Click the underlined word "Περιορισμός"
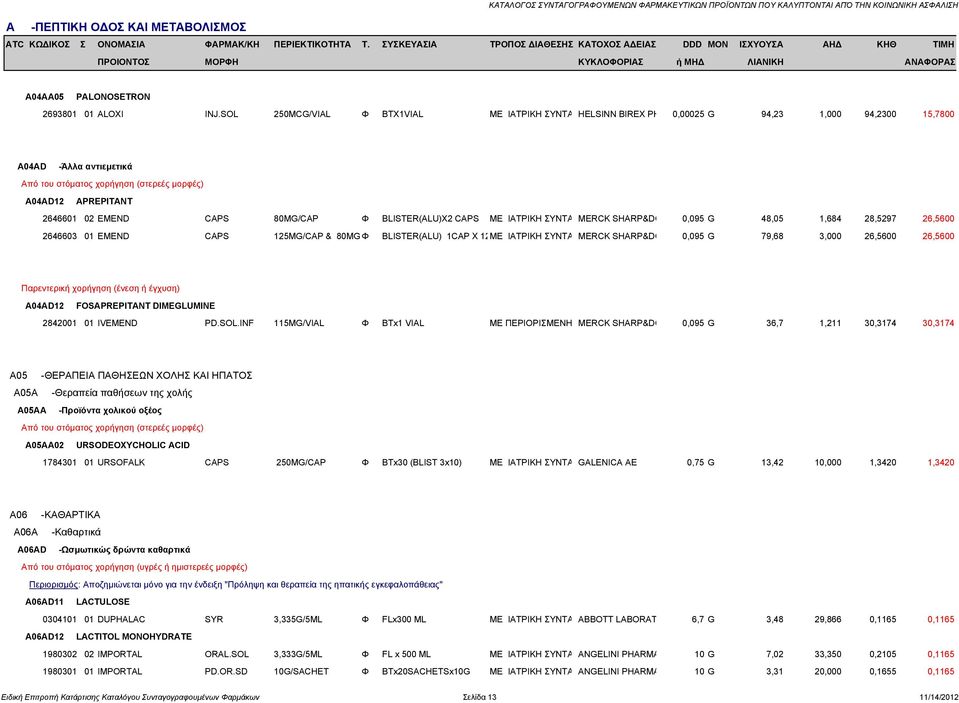This screenshot has width=959, height=703. pyautogui.click(x=54, y=585)
